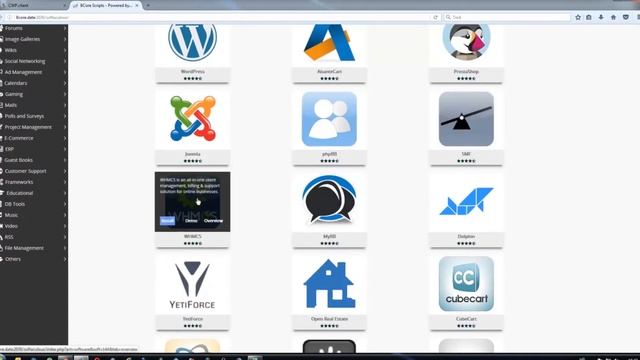Open the Others sidebar menu

pos(34,259)
